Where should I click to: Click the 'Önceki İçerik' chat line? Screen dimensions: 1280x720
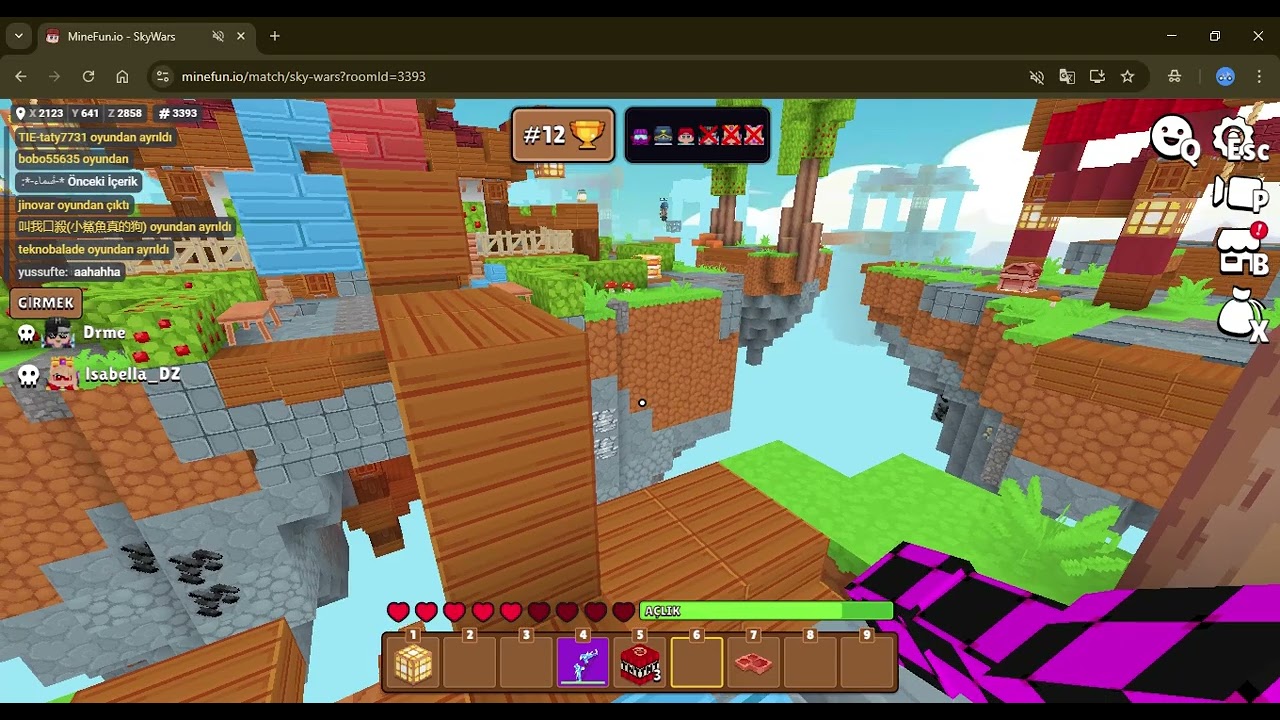(x=79, y=182)
